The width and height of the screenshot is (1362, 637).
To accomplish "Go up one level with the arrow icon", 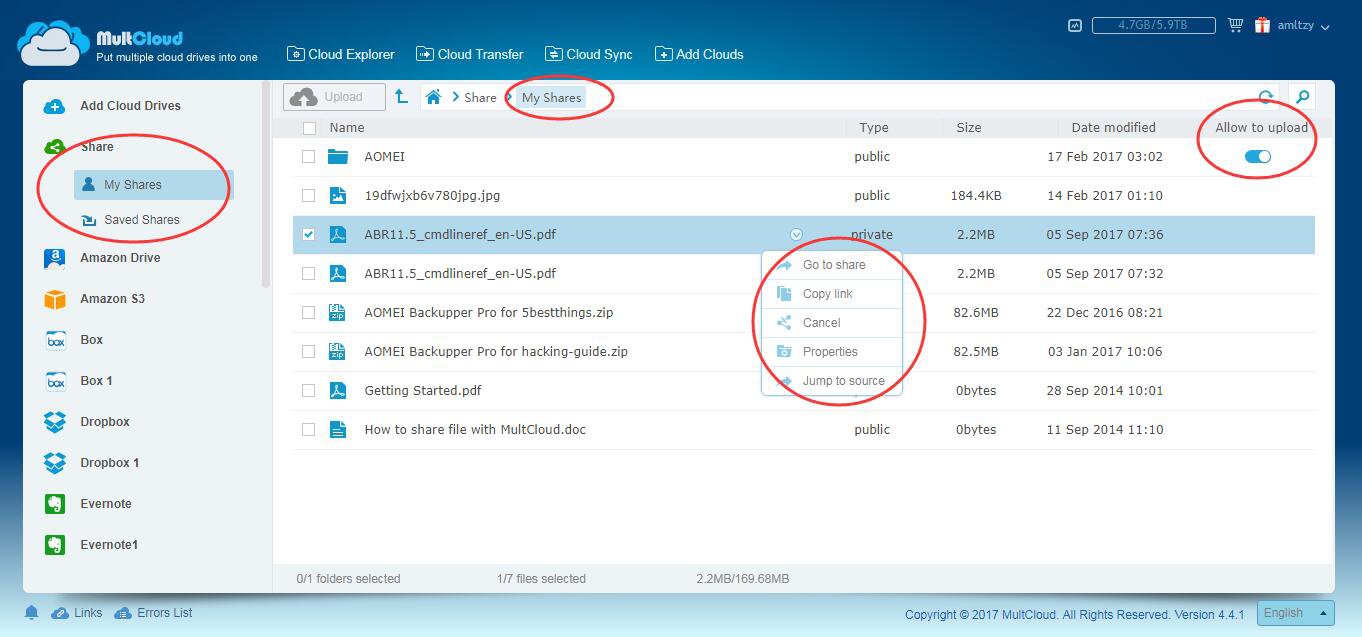I will (x=401, y=96).
